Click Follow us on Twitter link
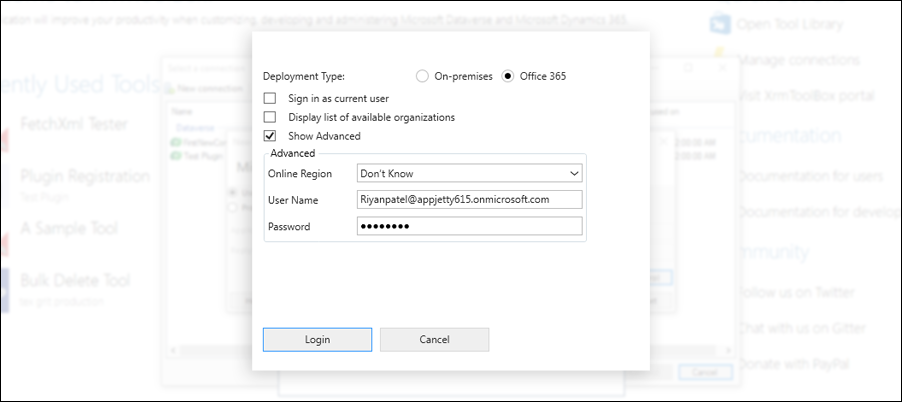Viewport: 902px width, 402px height. tap(796, 292)
